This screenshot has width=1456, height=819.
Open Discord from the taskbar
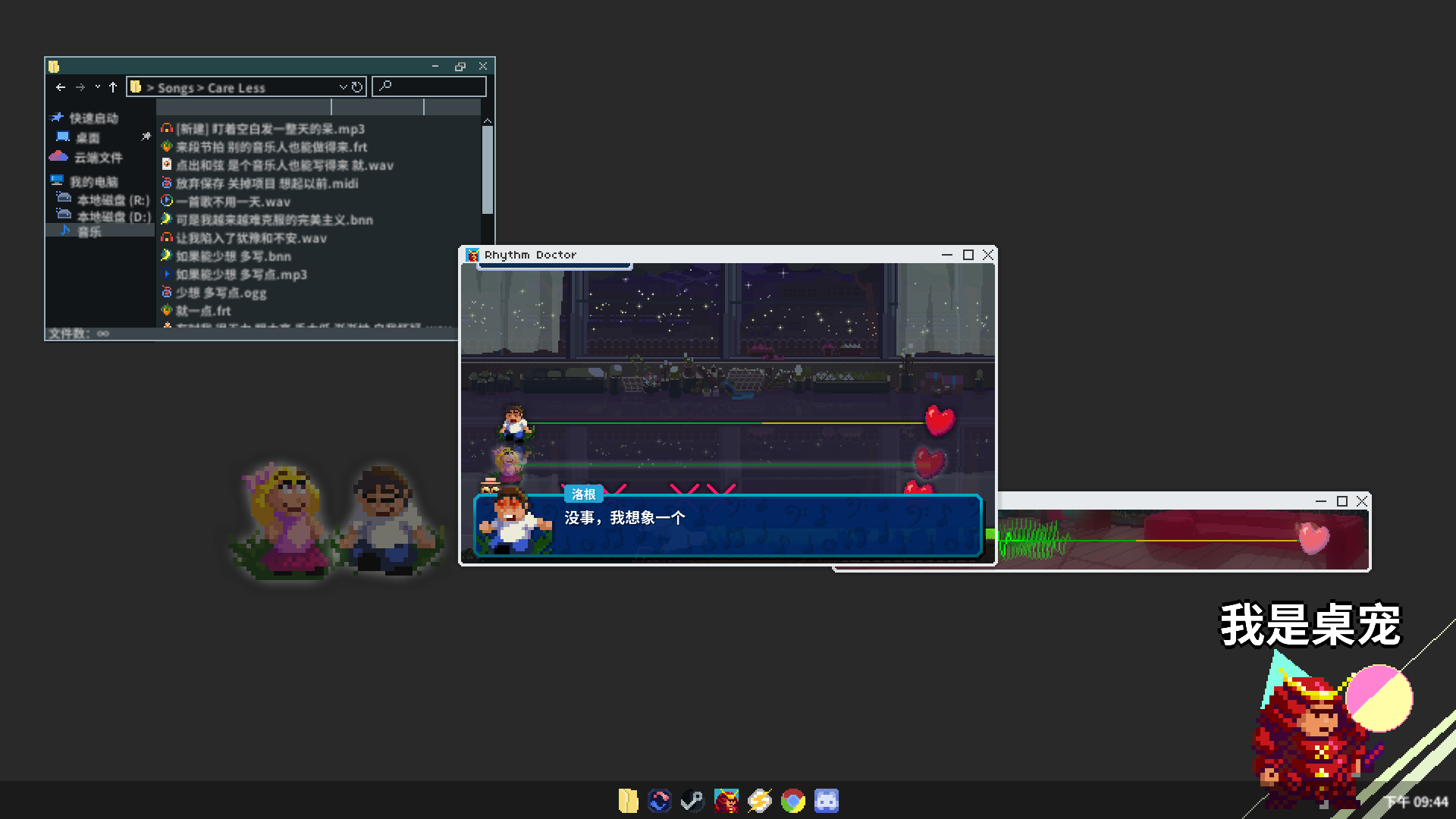pos(826,801)
